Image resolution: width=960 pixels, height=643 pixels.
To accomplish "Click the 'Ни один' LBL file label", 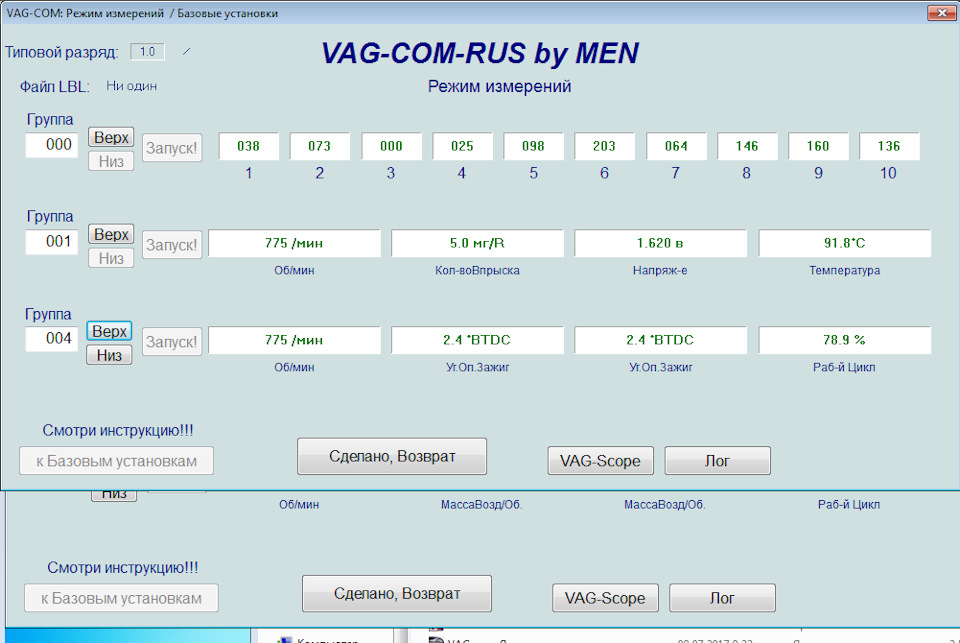I will click(132, 86).
